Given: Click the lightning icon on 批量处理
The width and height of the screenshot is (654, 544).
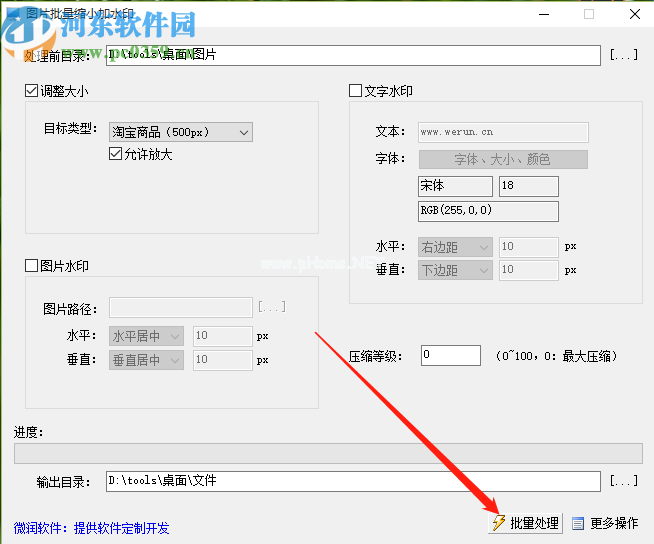Looking at the screenshot, I should [x=498, y=523].
